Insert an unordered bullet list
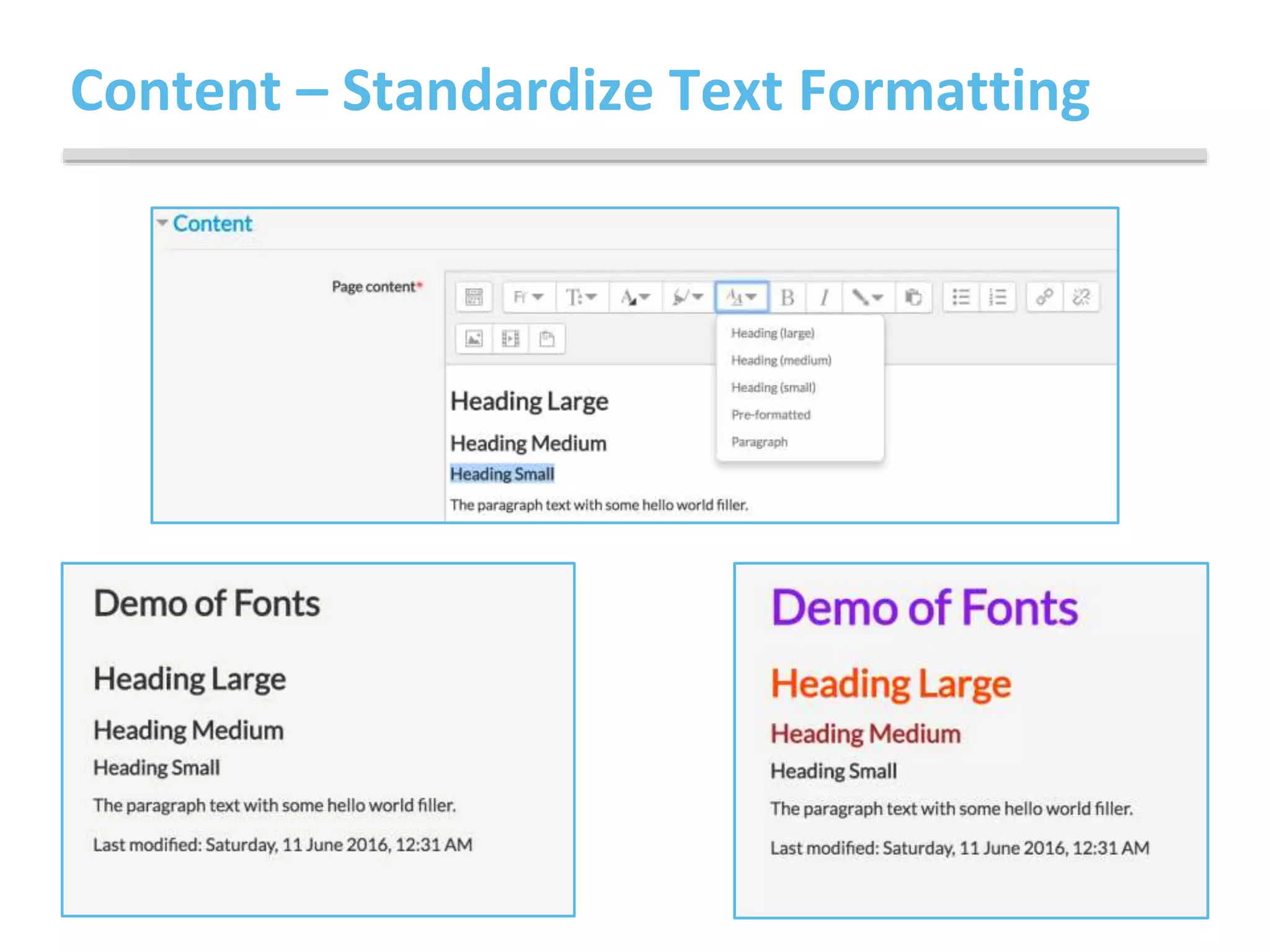This screenshot has width=1270, height=952. [x=961, y=297]
